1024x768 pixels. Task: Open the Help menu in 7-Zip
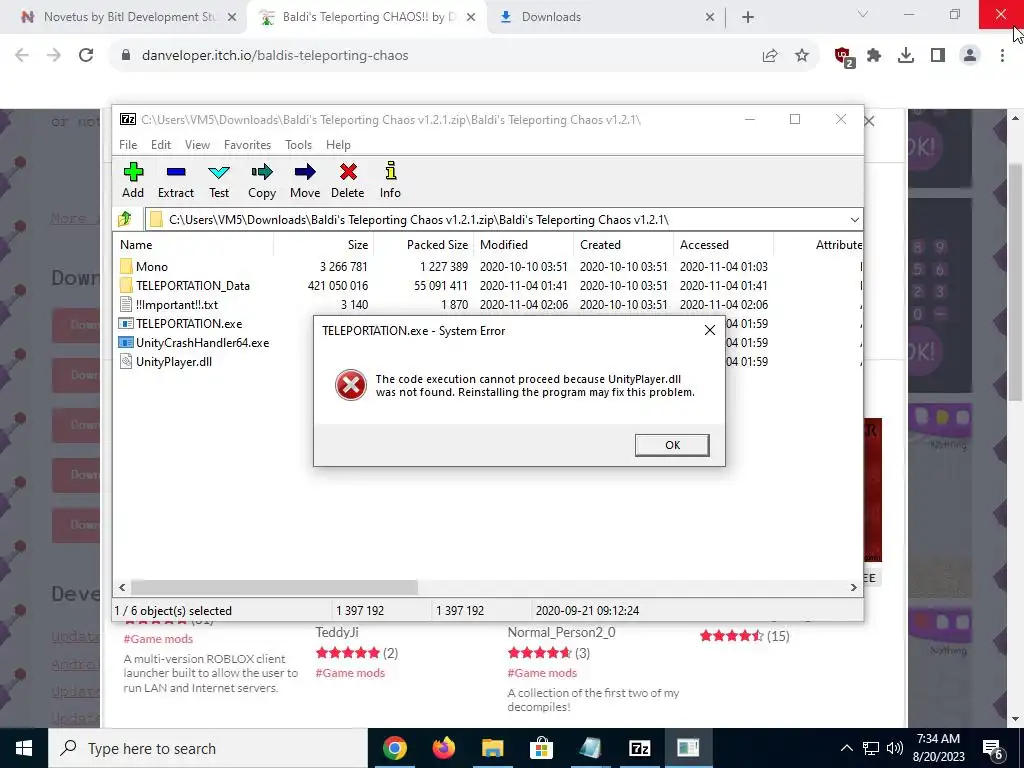pos(338,145)
